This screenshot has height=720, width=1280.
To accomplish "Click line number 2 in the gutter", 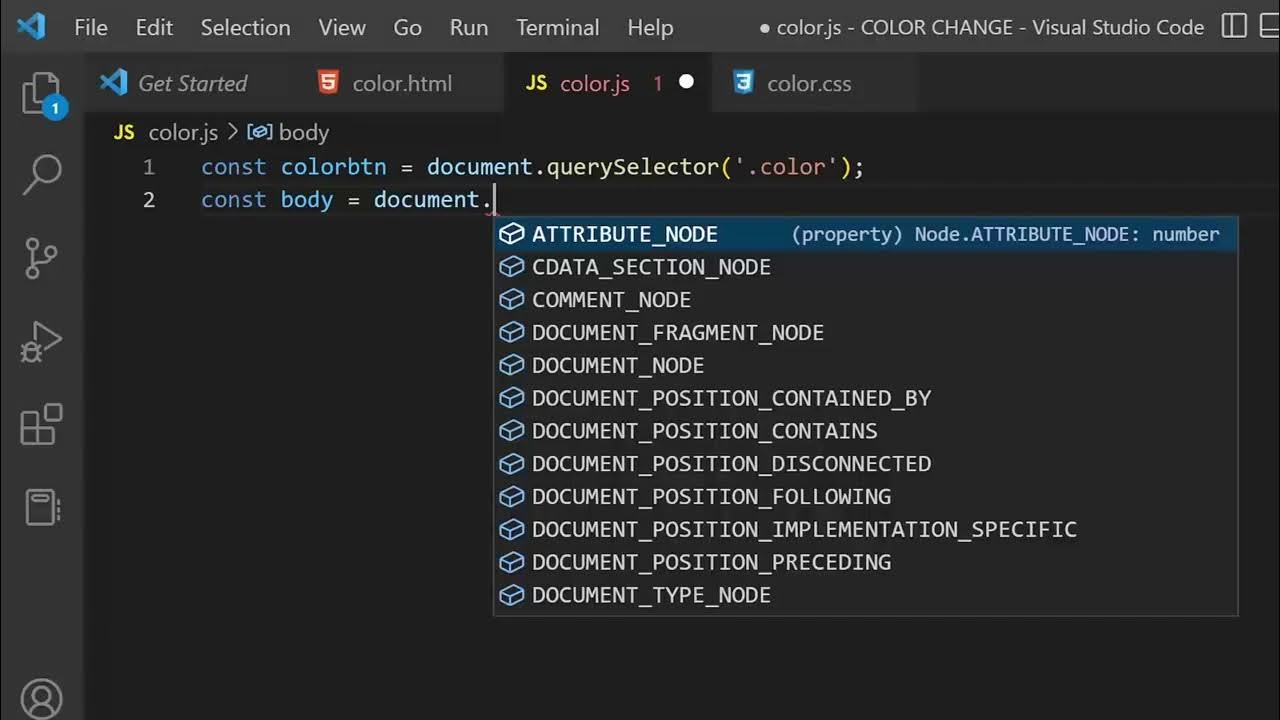I will click(x=148, y=200).
